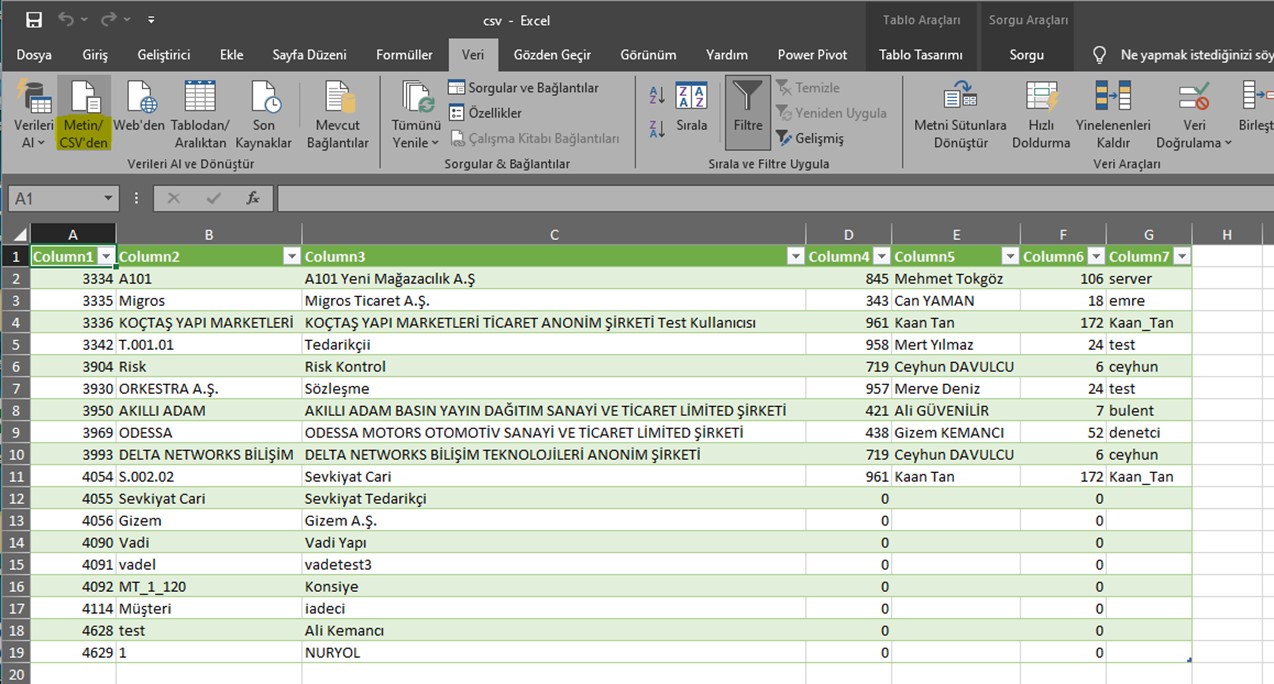Screen dimensions: 1274x684
Task: Open the Sayfa Düzeni ribbon tab
Action: tap(309, 55)
